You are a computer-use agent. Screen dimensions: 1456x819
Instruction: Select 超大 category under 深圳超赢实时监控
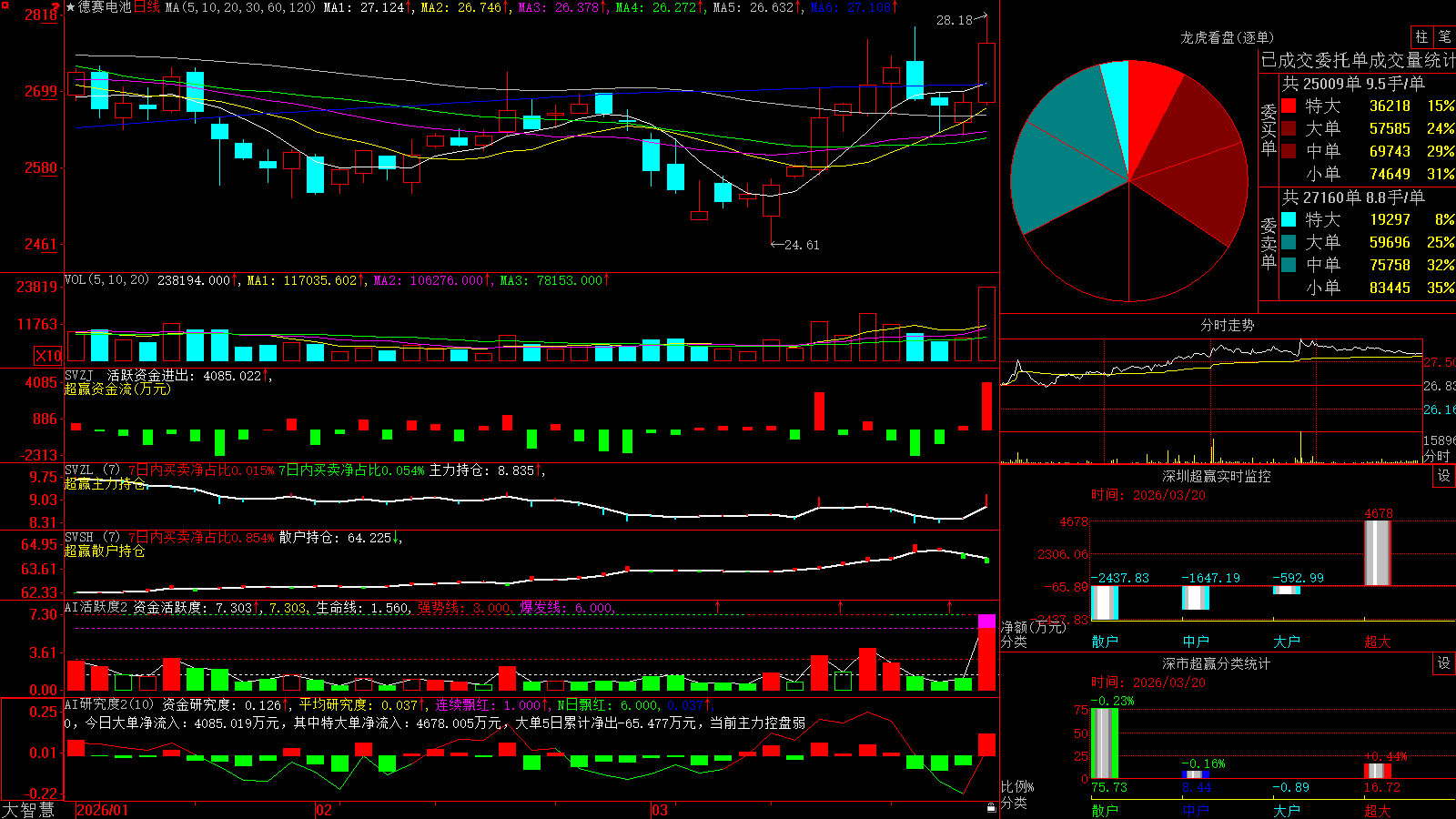tap(1378, 642)
